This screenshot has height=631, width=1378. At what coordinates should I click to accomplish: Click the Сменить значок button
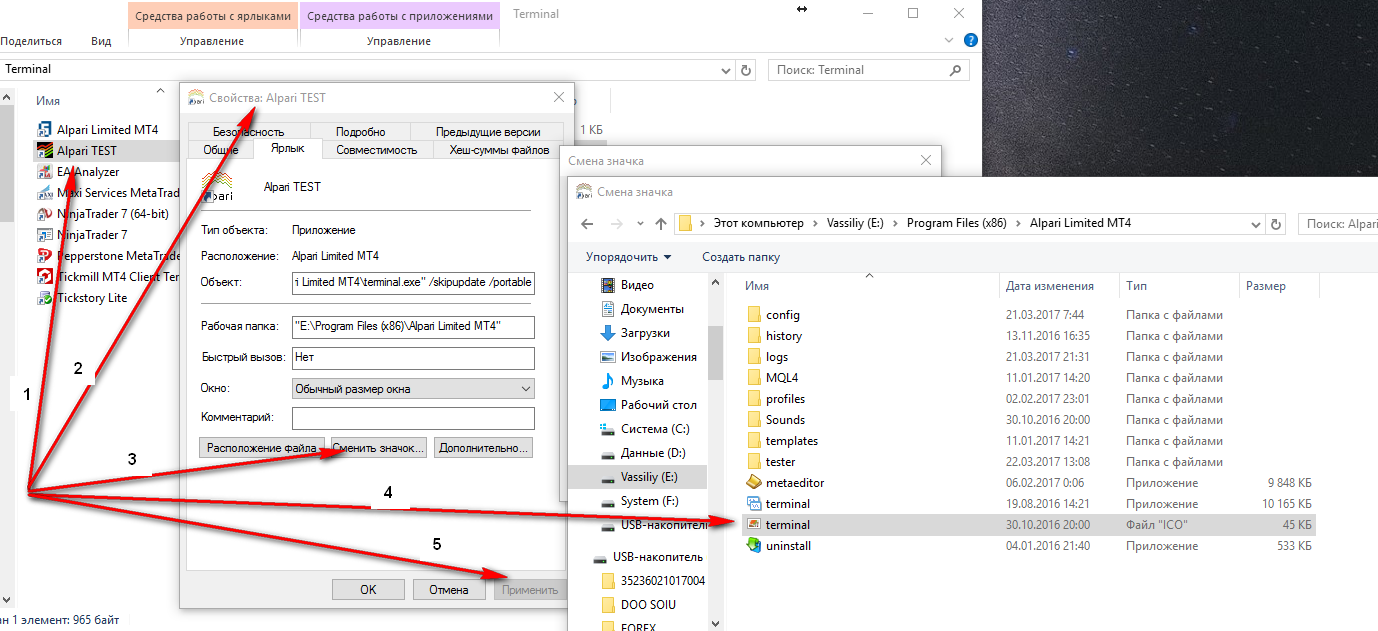(379, 448)
